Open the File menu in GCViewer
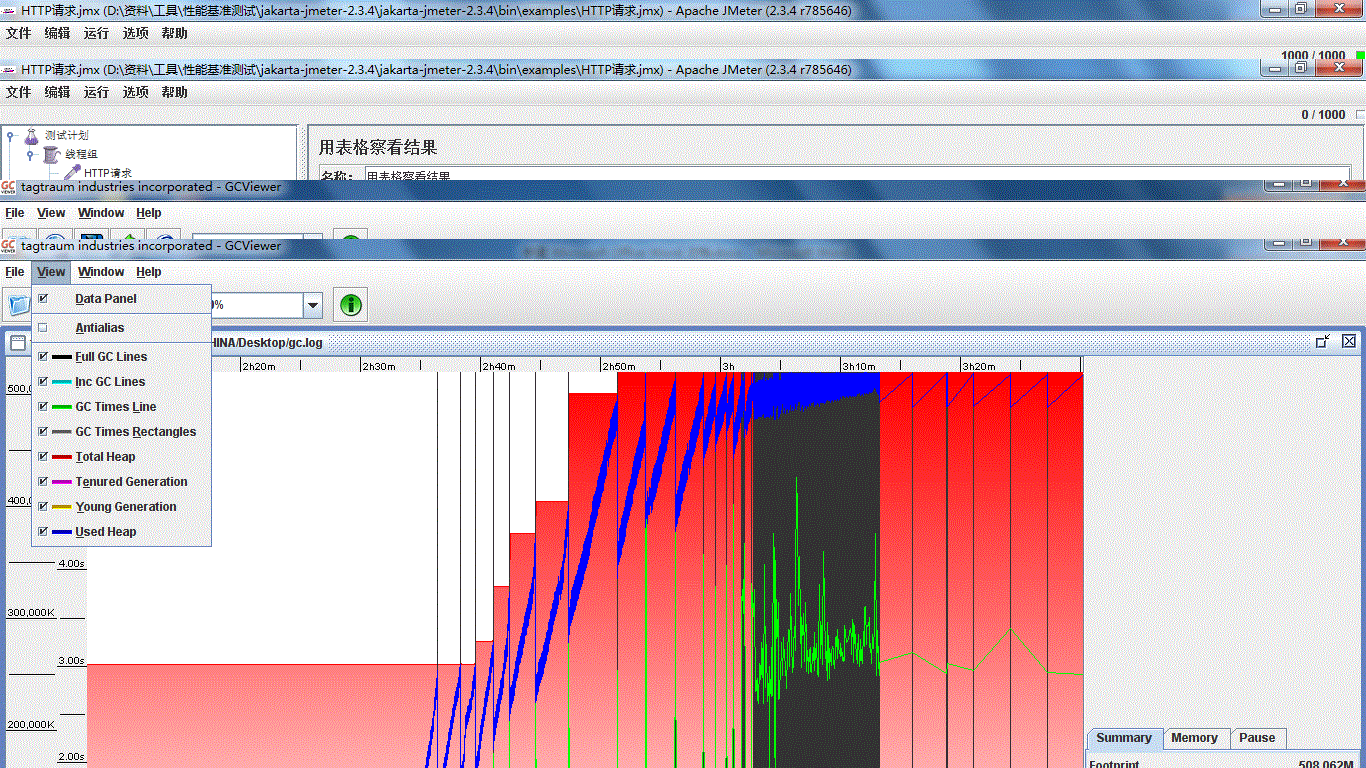1366x768 pixels. [x=15, y=272]
